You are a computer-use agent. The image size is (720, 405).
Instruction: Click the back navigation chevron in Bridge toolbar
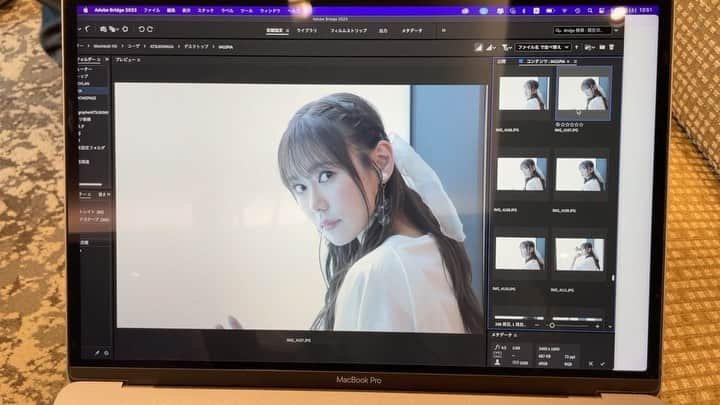pyautogui.click(x=79, y=29)
